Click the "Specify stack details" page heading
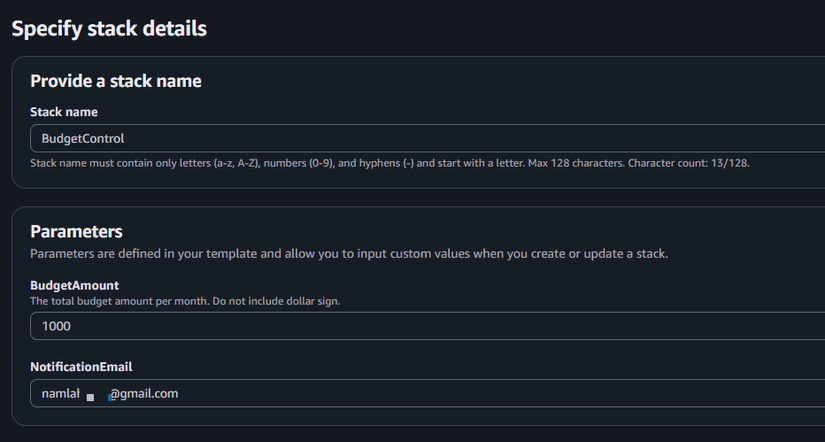This screenshot has height=442, width=825. (109, 29)
